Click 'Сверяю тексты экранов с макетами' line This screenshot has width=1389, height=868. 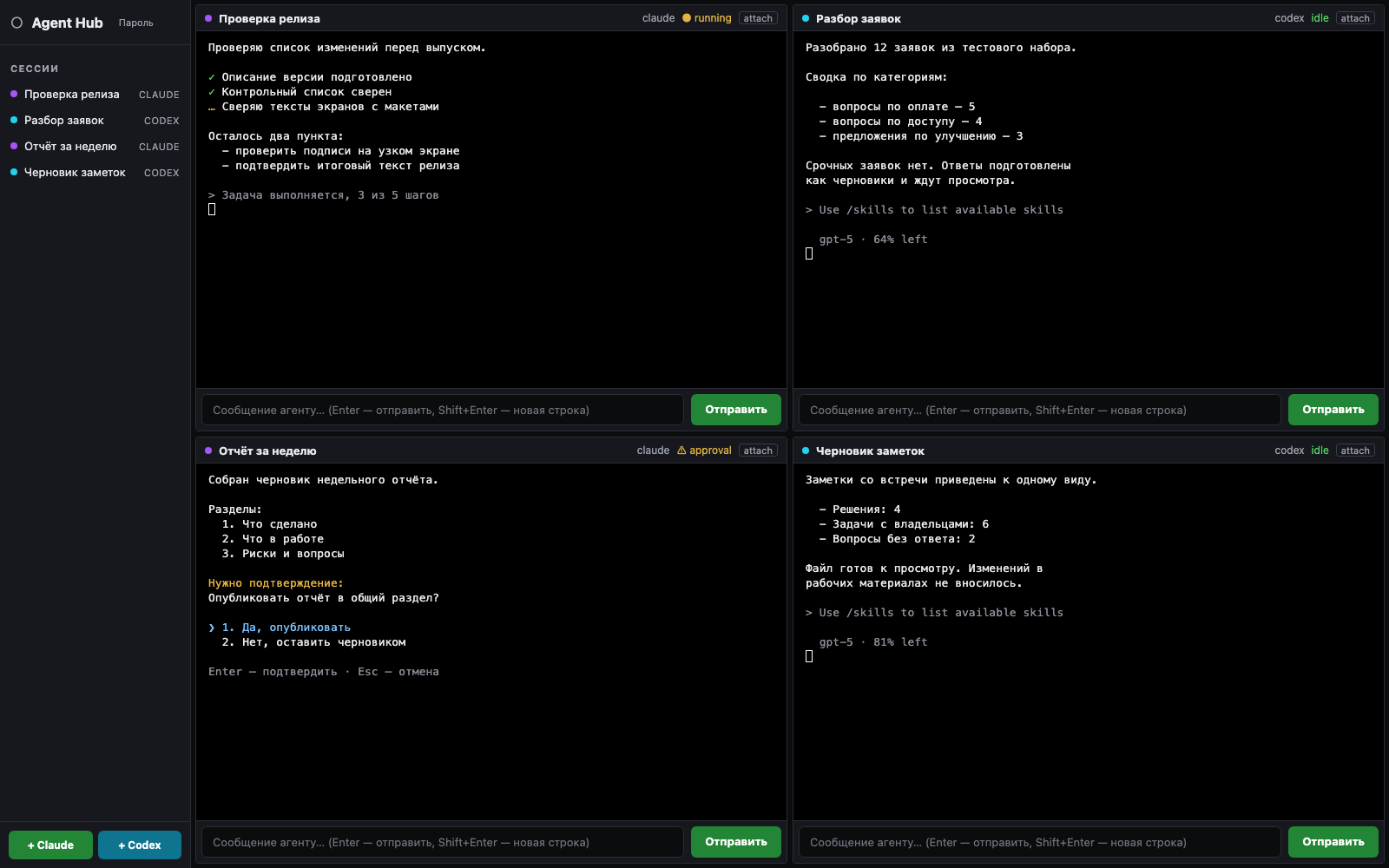pos(324,107)
